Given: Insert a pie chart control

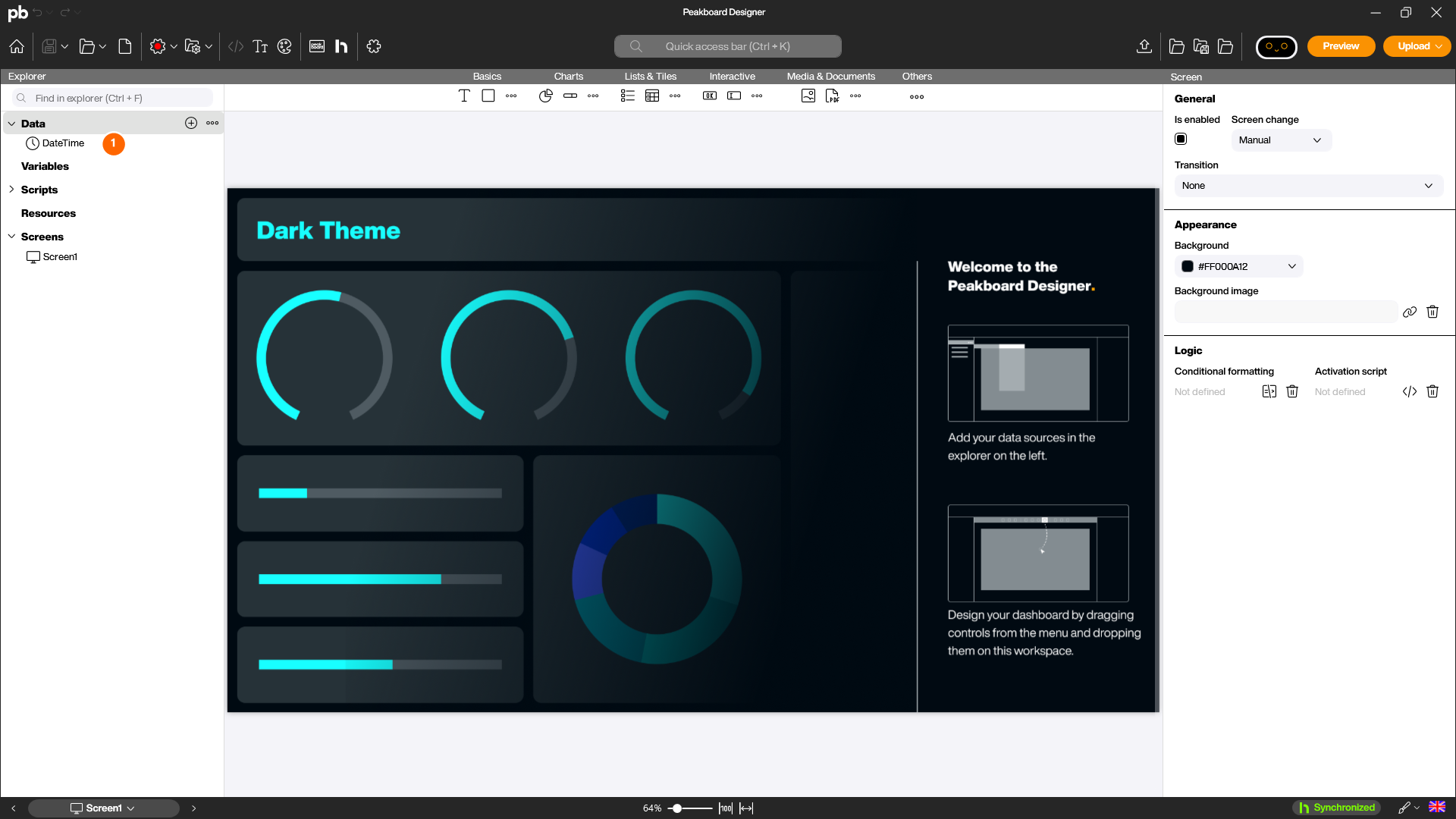Looking at the screenshot, I should pyautogui.click(x=546, y=96).
